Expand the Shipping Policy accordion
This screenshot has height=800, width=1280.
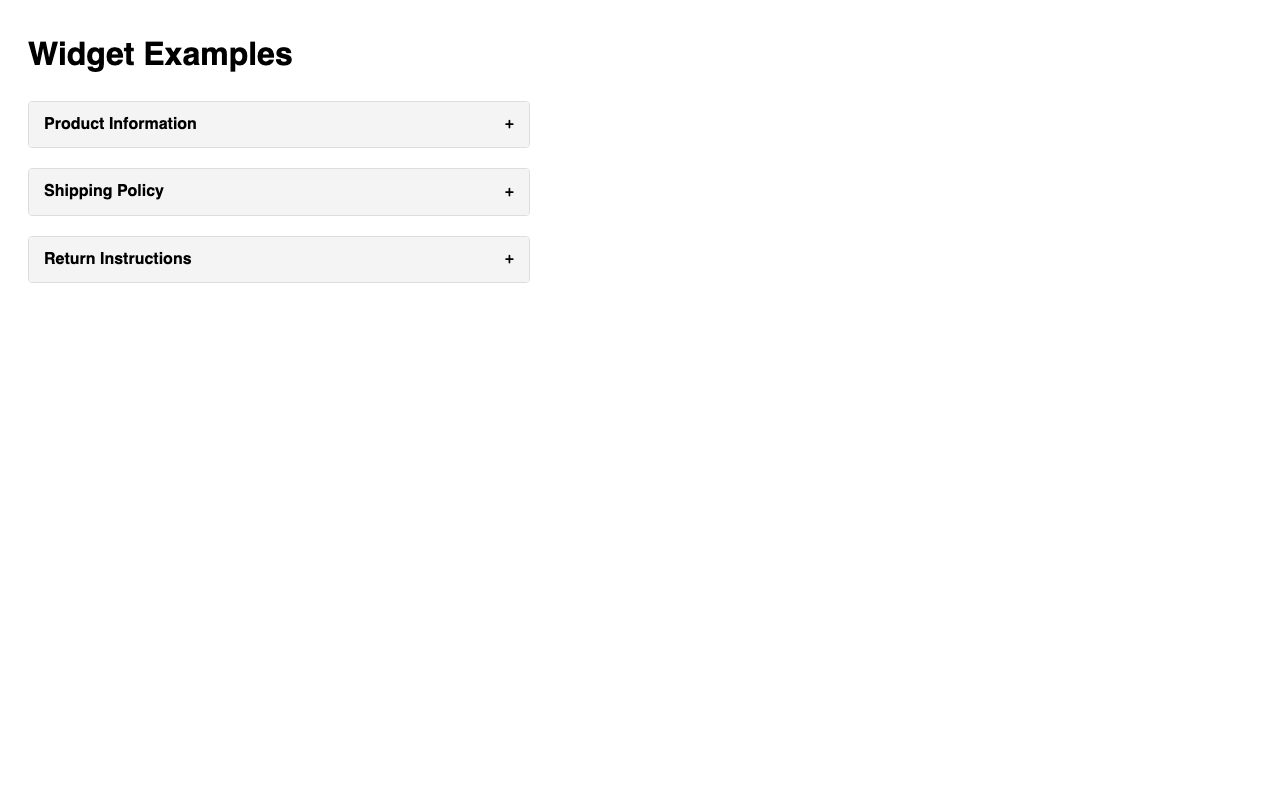point(278,192)
